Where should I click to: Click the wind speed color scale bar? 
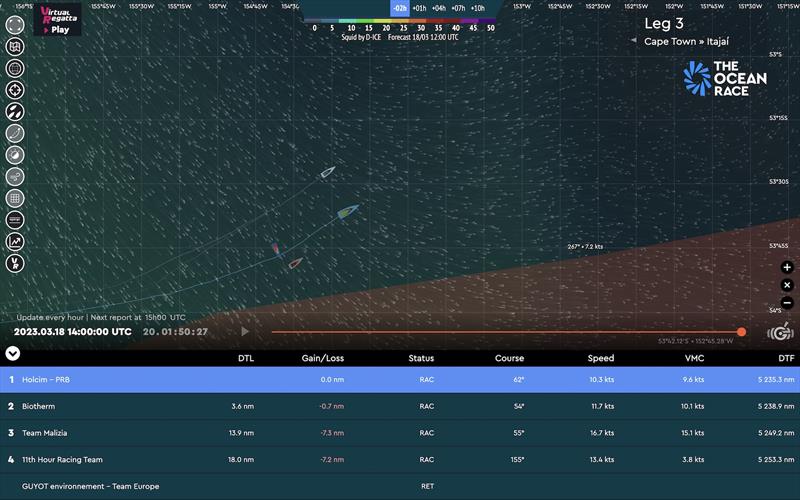(x=400, y=21)
